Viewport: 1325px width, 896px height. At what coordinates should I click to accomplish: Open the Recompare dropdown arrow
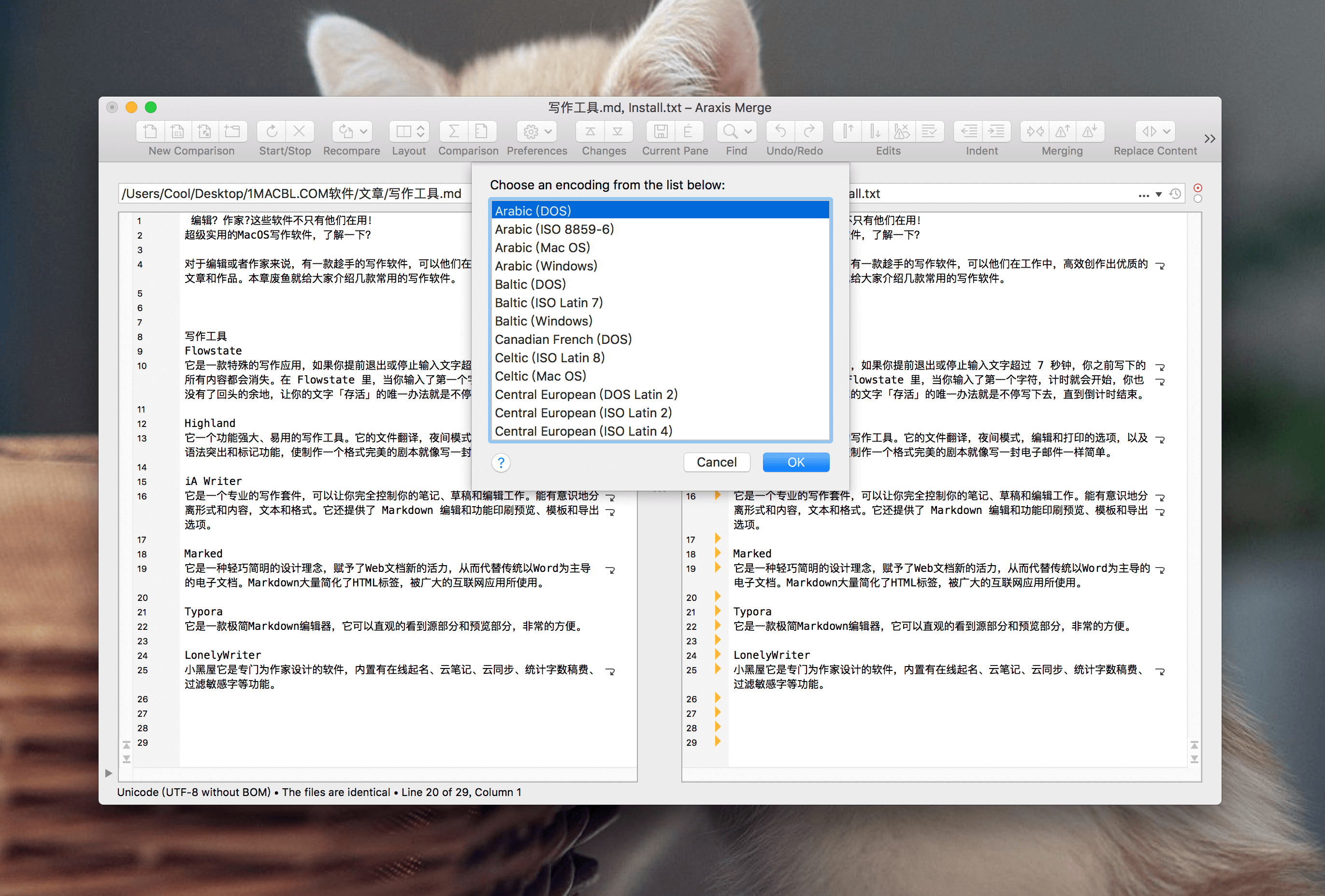click(x=364, y=132)
